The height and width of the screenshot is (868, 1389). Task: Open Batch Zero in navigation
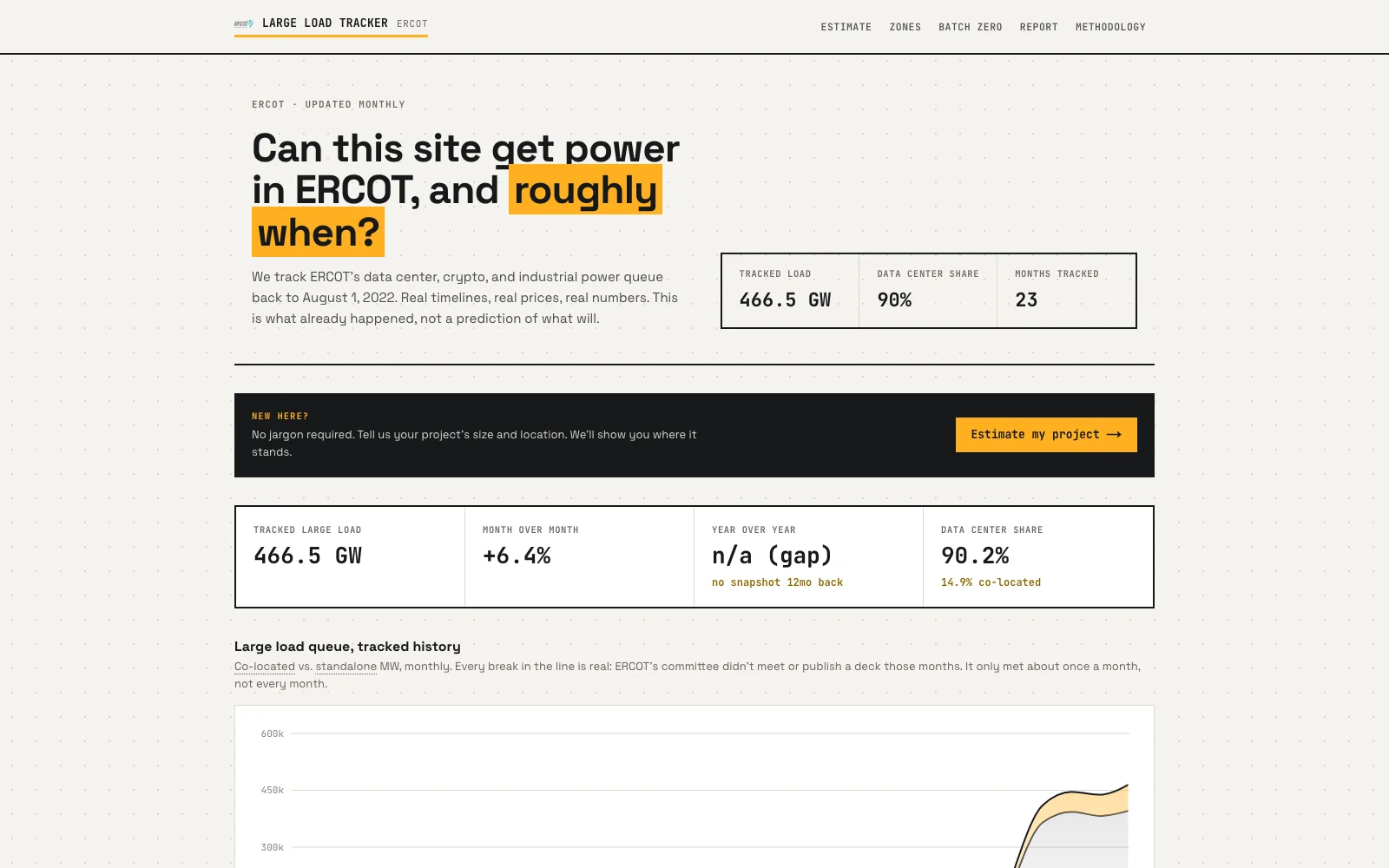click(971, 27)
